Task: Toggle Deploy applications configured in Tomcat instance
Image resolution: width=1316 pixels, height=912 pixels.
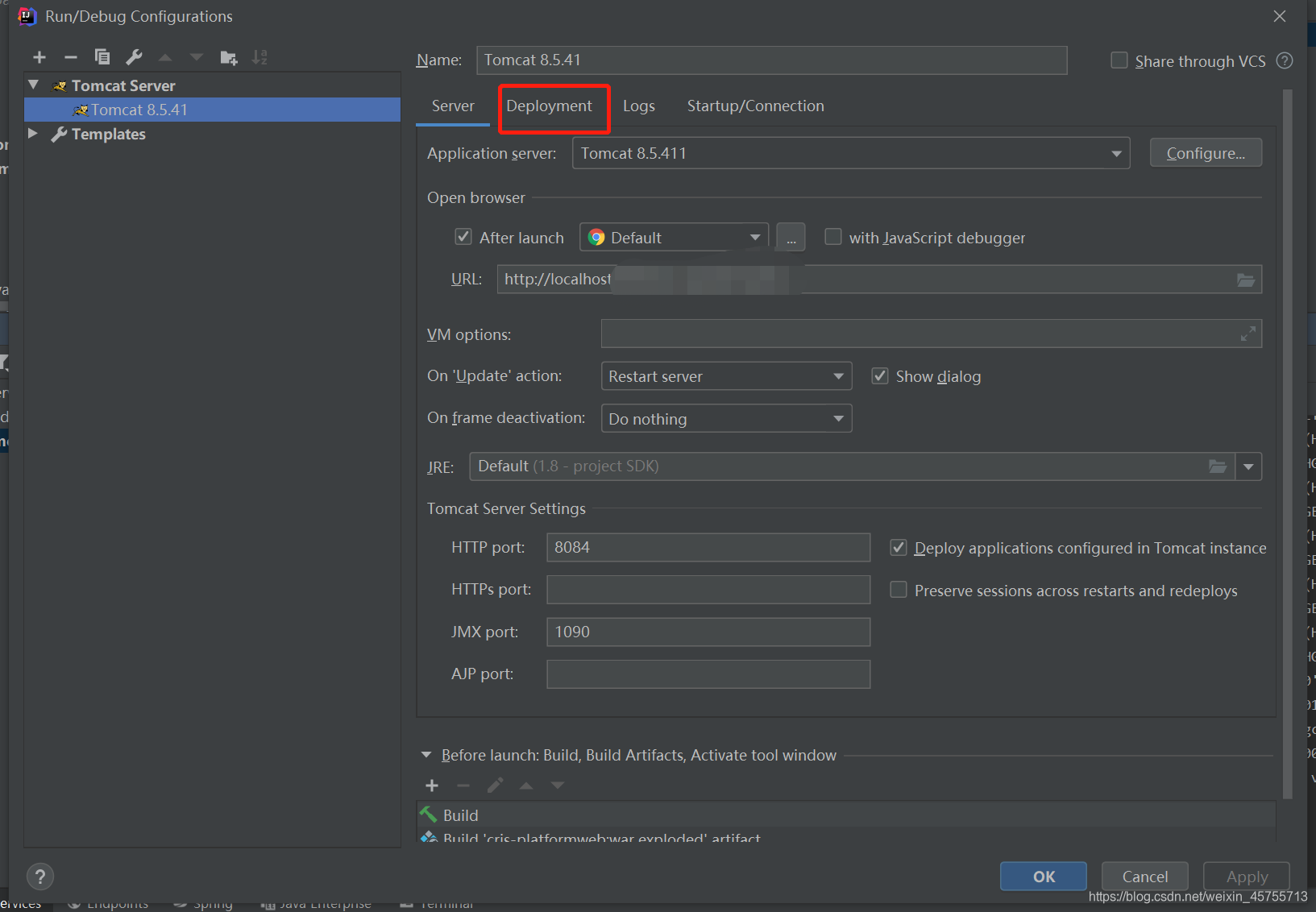Action: [899, 548]
